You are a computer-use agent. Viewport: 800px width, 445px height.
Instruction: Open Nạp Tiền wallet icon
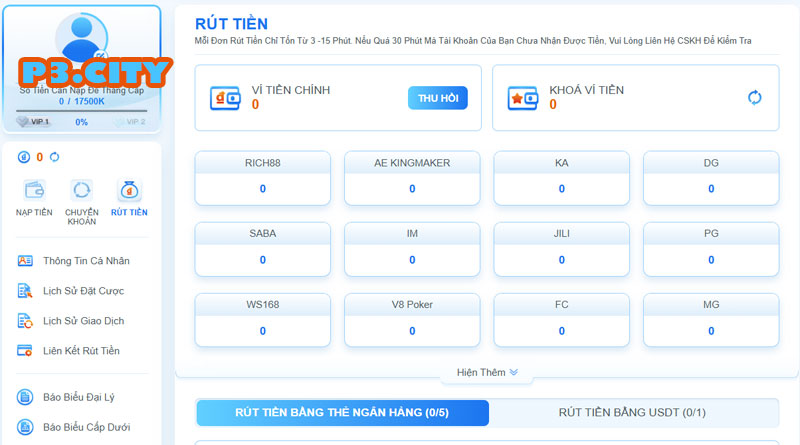click(x=34, y=190)
